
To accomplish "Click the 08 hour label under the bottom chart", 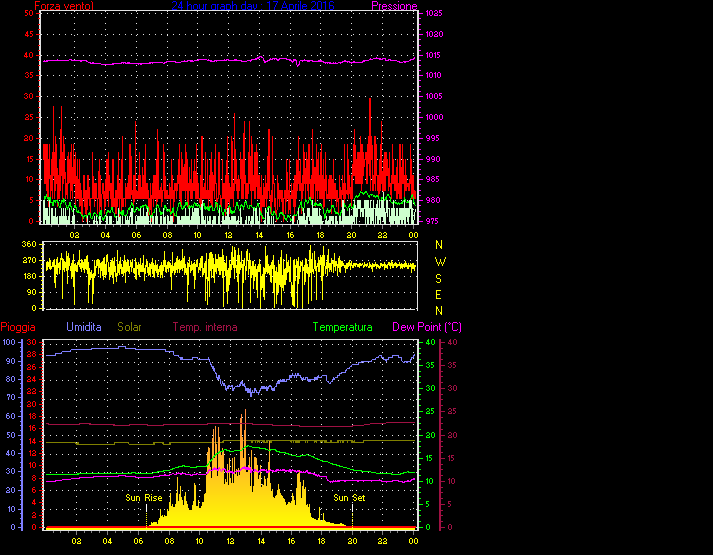I will pyautogui.click(x=169, y=541).
